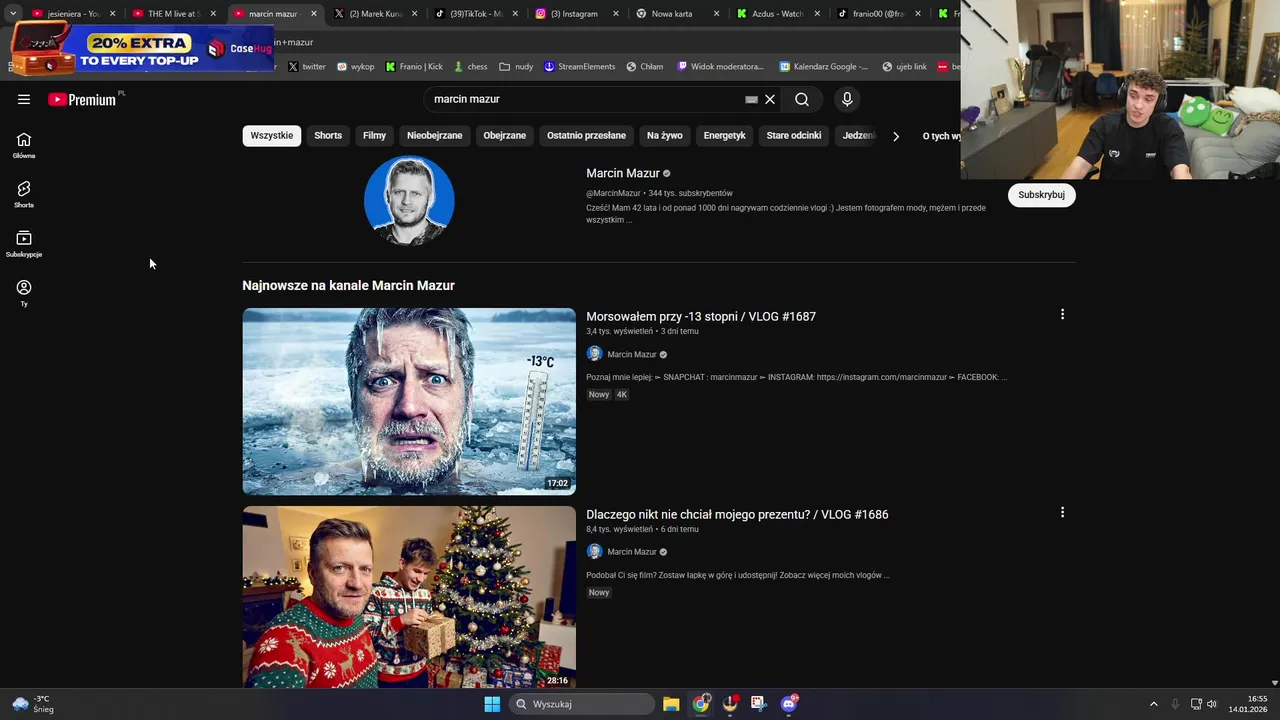The width and height of the screenshot is (1280, 720).
Task: Click the Christmas tree video thumbnail
Action: click(409, 597)
